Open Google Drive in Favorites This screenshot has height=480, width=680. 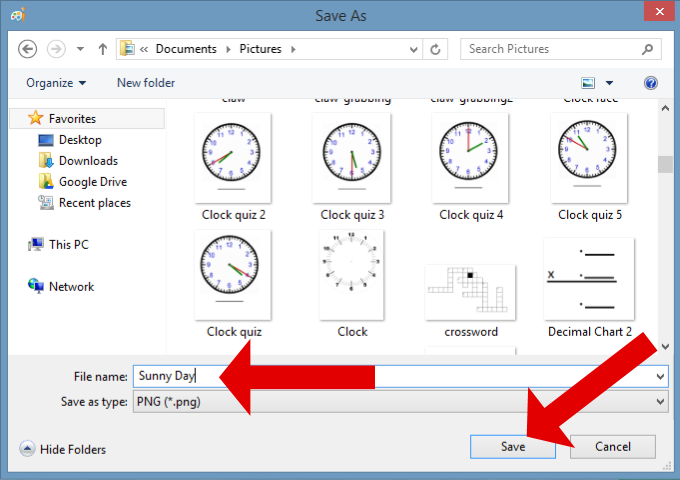pos(92,182)
